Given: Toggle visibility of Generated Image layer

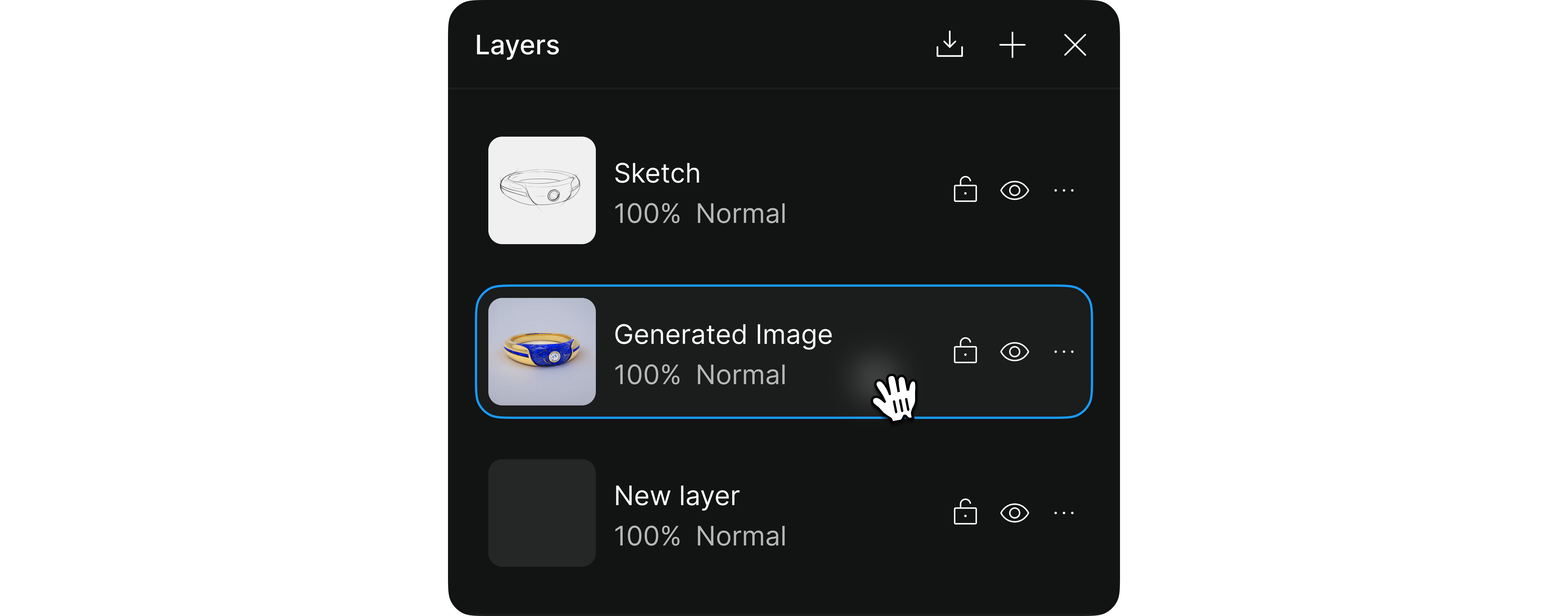Looking at the screenshot, I should [x=1015, y=352].
